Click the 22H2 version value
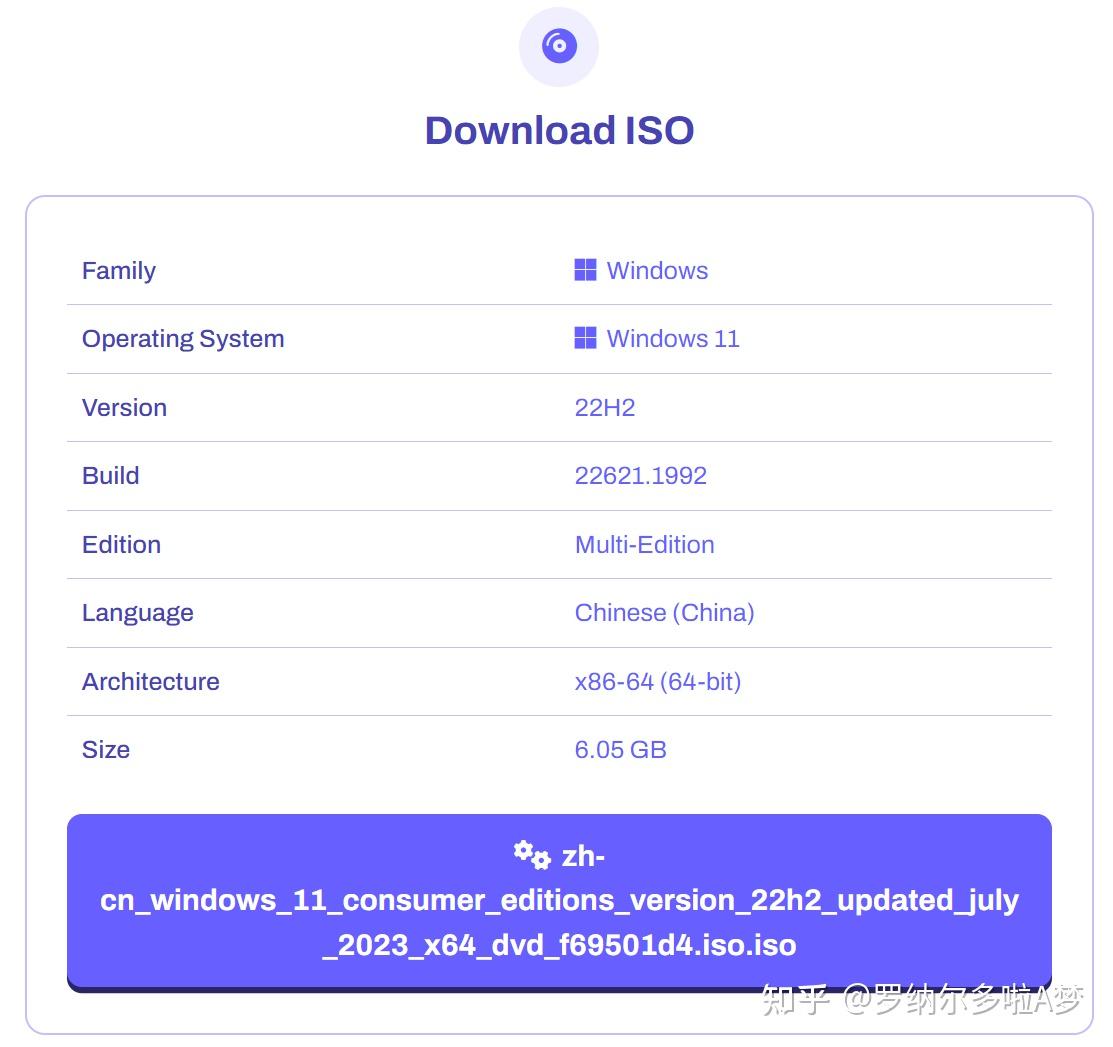The image size is (1113, 1047). (605, 407)
